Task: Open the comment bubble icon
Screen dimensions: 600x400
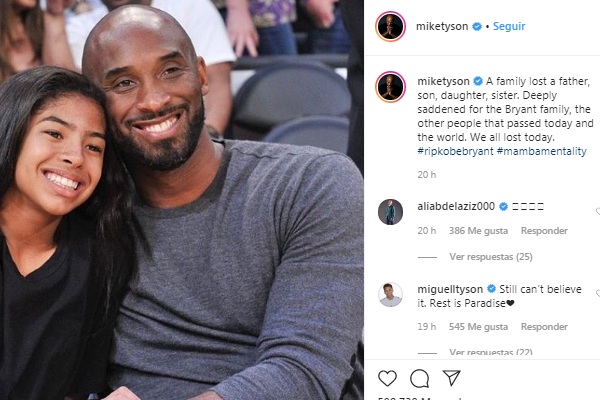Action: tap(419, 379)
